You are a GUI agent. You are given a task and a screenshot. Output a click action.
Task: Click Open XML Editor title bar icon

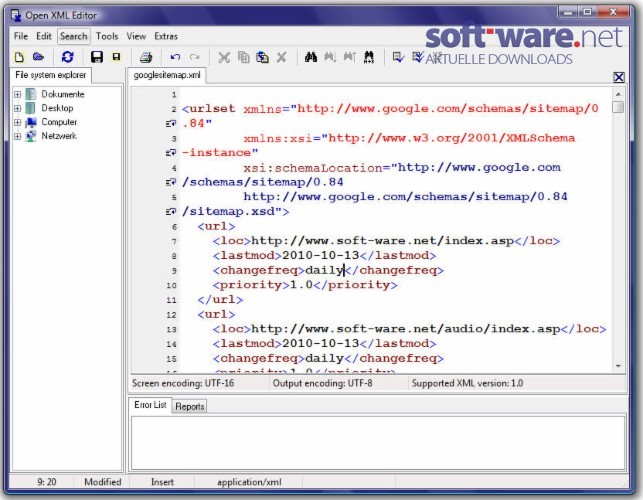tap(16, 15)
